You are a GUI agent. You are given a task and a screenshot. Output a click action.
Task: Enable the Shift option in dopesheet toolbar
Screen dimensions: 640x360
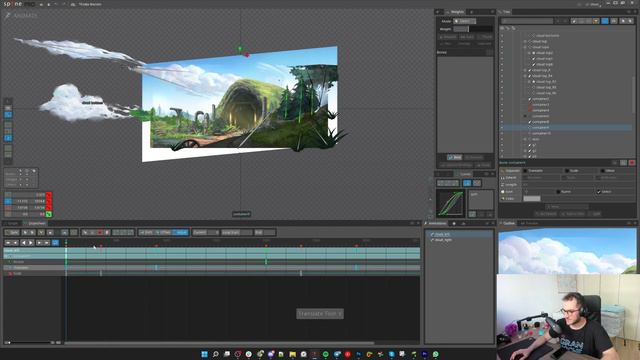[x=147, y=232]
